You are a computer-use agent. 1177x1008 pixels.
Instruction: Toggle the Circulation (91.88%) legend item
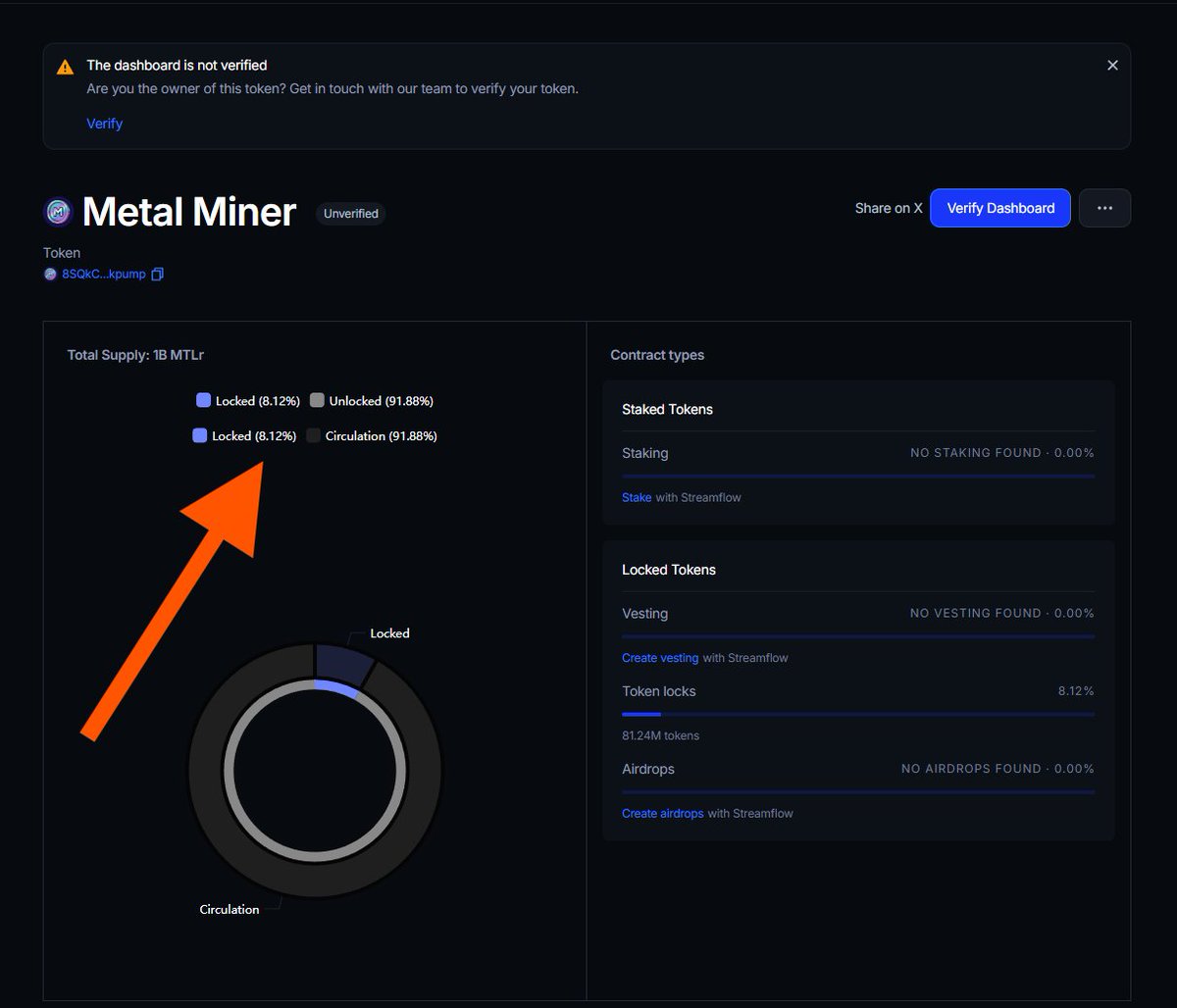point(372,436)
